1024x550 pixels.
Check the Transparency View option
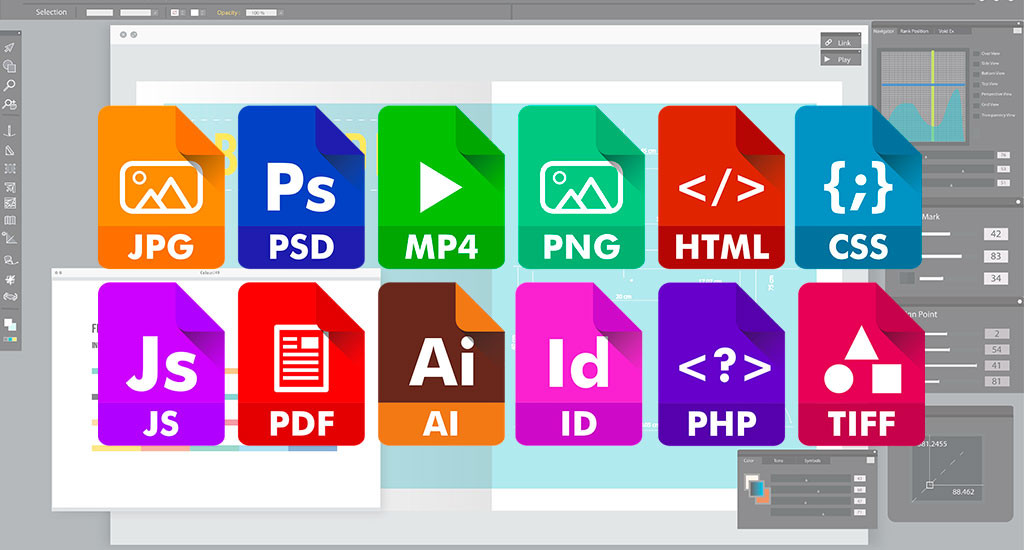pos(976,116)
